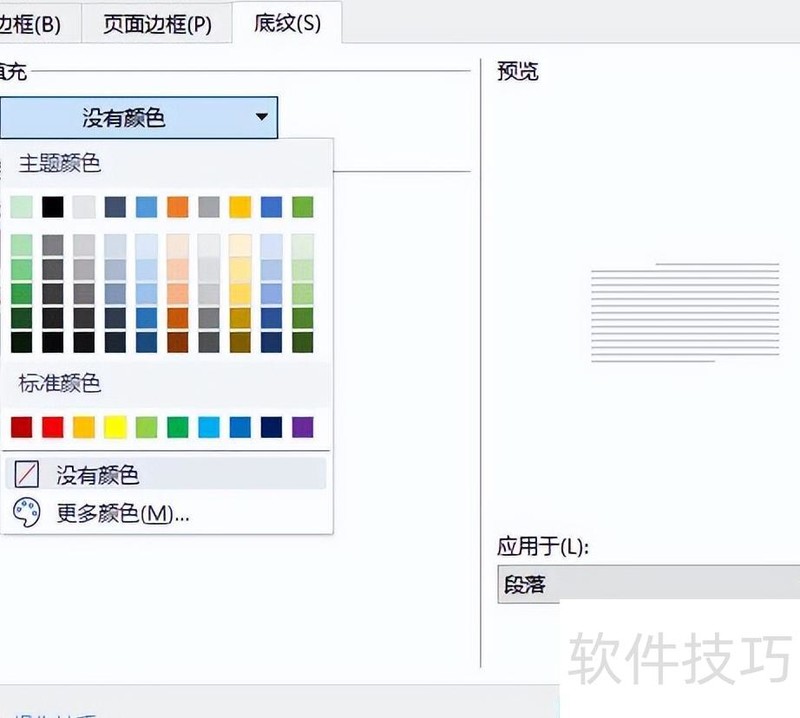The width and height of the screenshot is (800, 718).
Task: Select the orange theme color
Action: click(177, 206)
